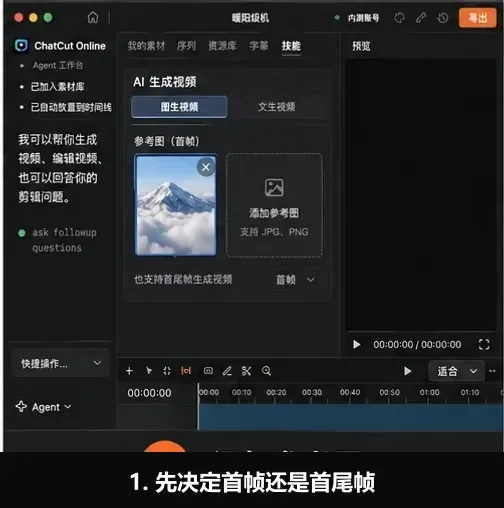Open the 适合 zoom fit dropdown
The height and width of the screenshot is (508, 504).
(x=456, y=371)
